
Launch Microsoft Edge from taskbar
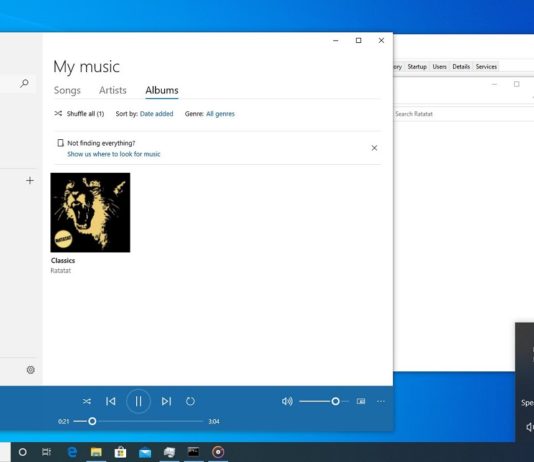pyautogui.click(x=72, y=452)
